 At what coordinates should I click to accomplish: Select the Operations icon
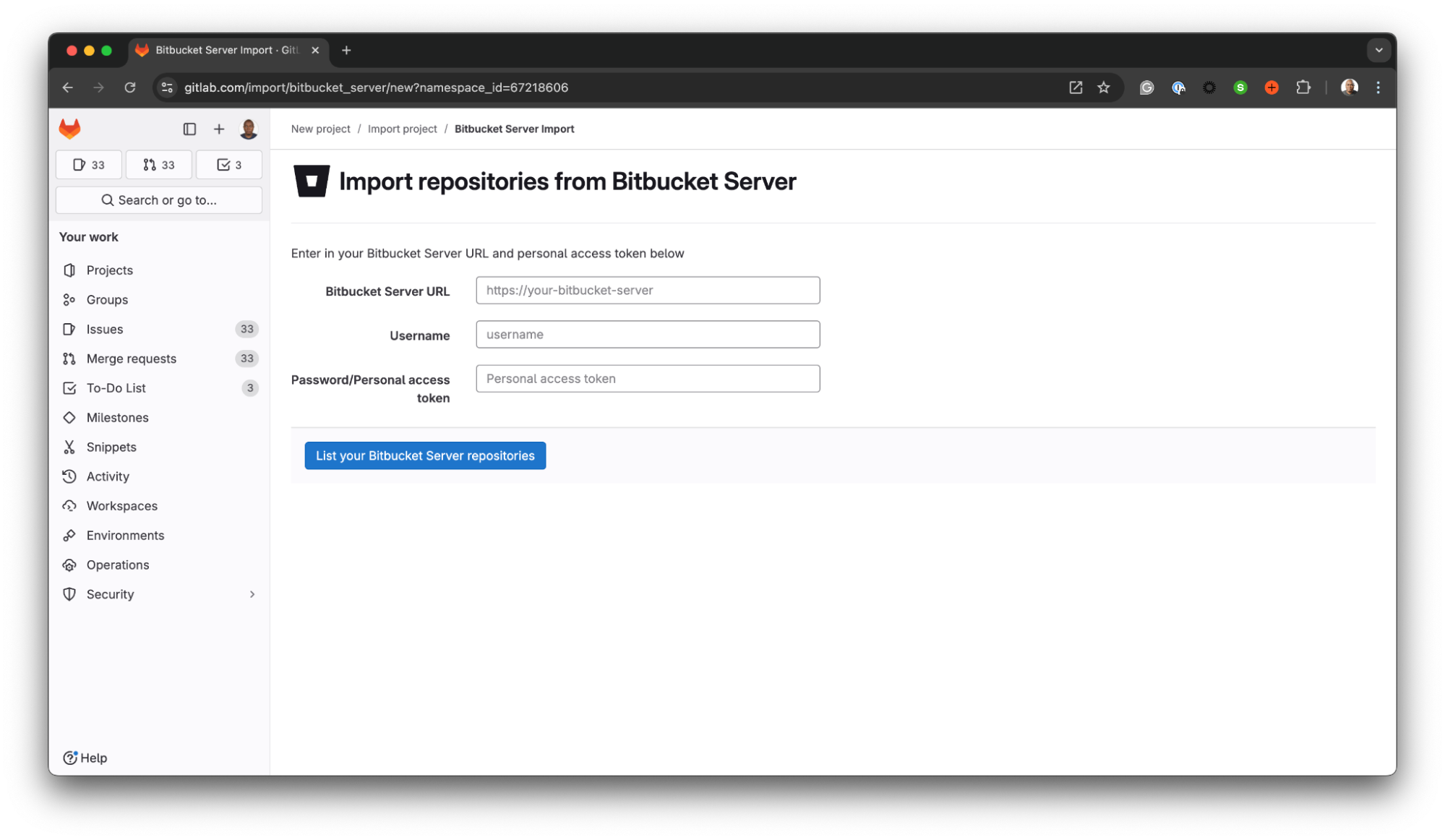69,565
